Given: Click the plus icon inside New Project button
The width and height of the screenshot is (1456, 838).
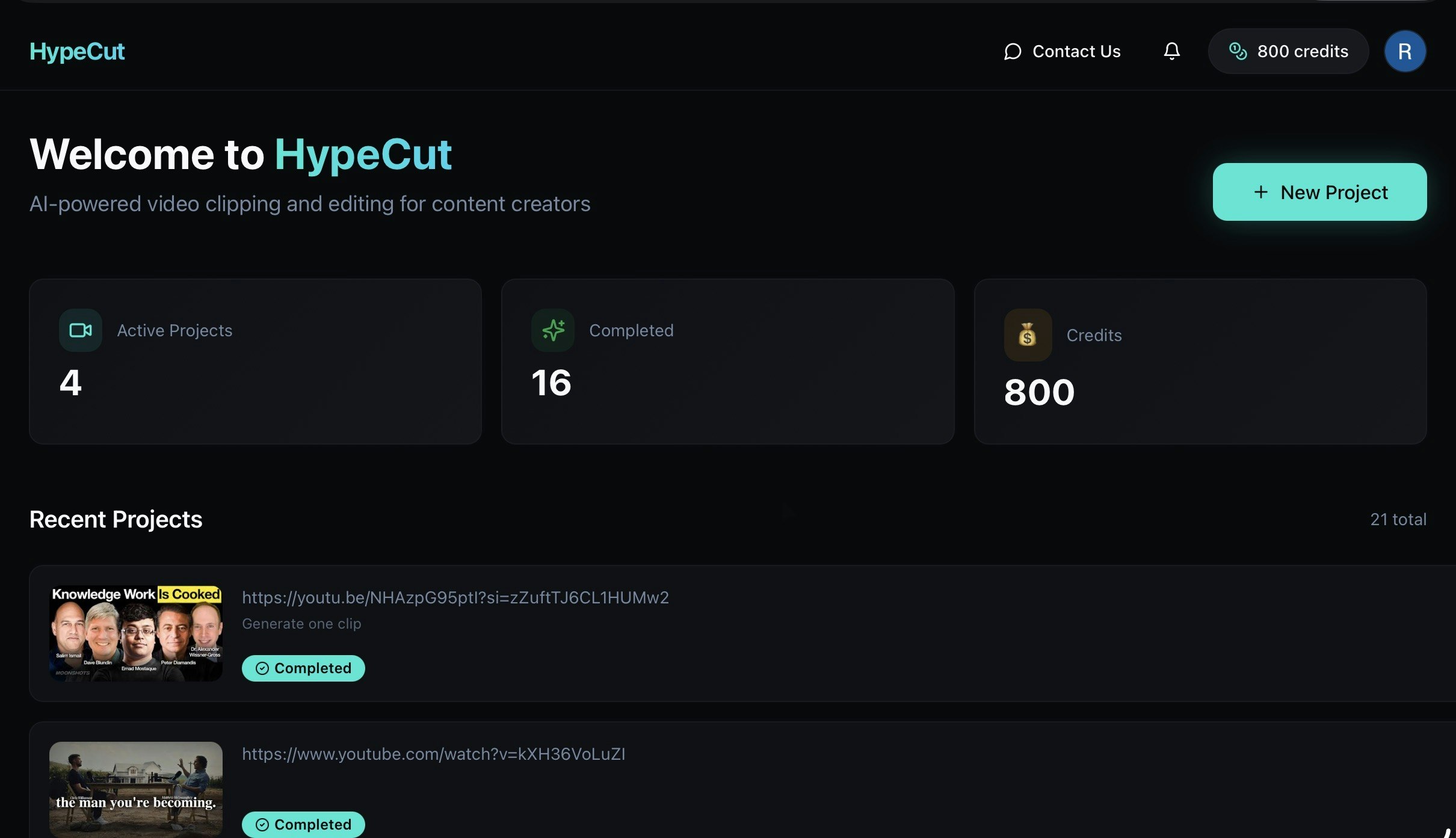Looking at the screenshot, I should (x=1260, y=192).
